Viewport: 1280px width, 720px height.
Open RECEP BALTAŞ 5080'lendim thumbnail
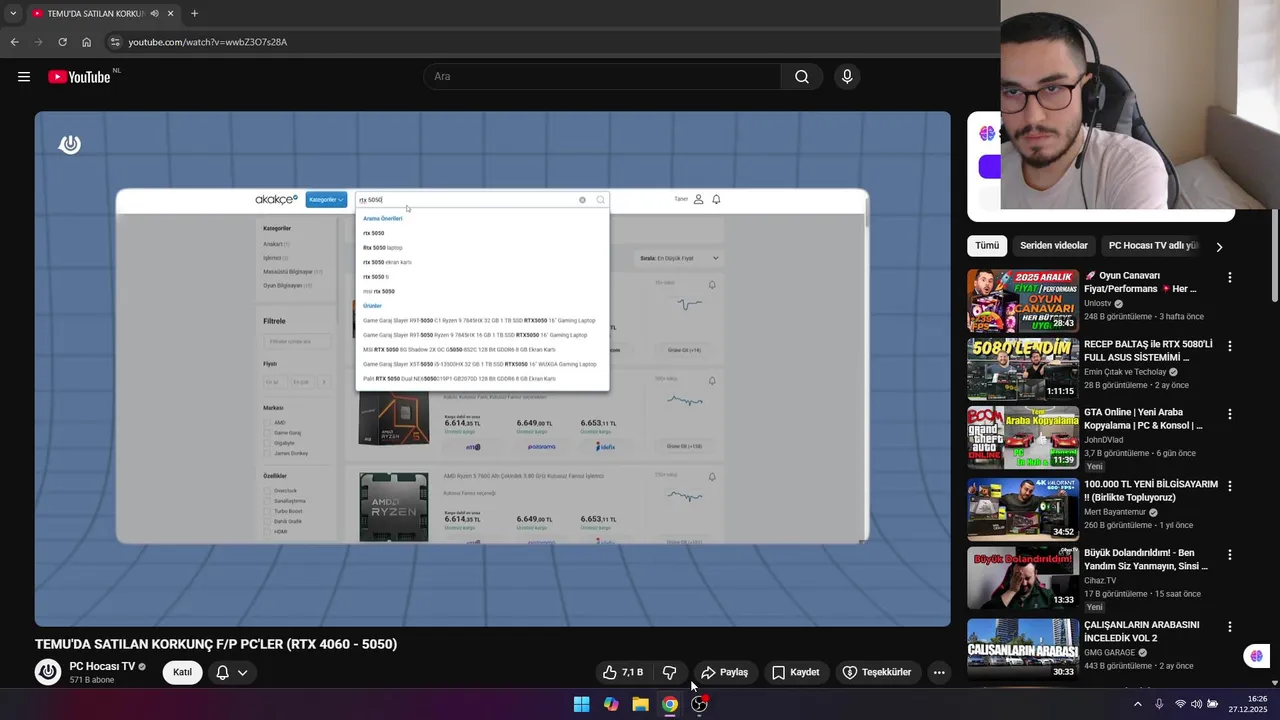1023,369
